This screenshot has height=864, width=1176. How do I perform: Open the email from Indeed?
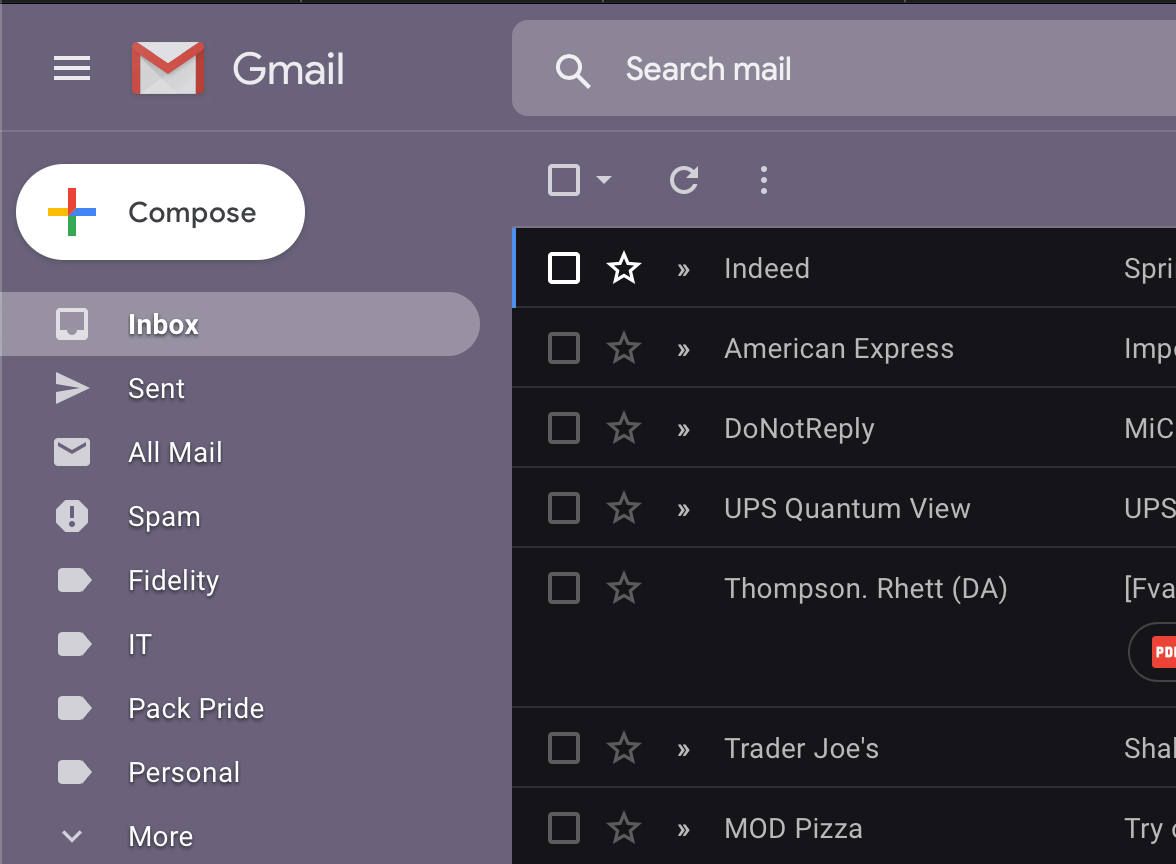[x=844, y=268]
